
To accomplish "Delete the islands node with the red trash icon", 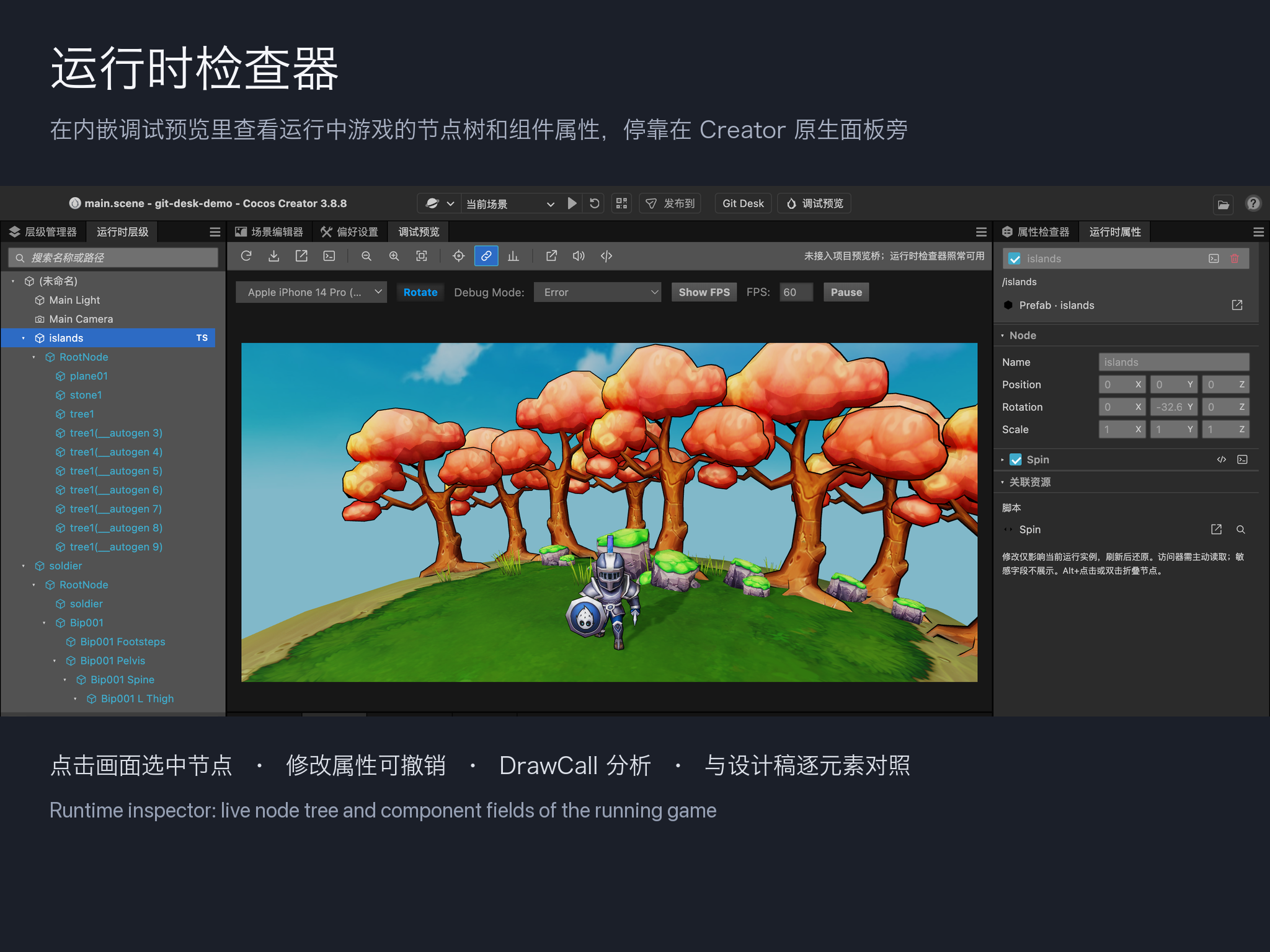I will point(1235,258).
